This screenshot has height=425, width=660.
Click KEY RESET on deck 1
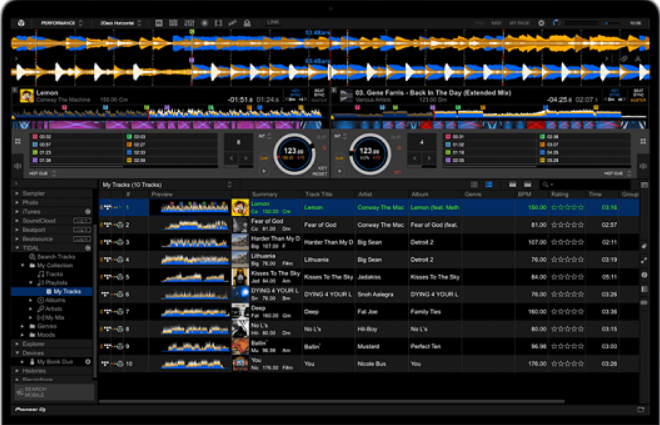320,171
